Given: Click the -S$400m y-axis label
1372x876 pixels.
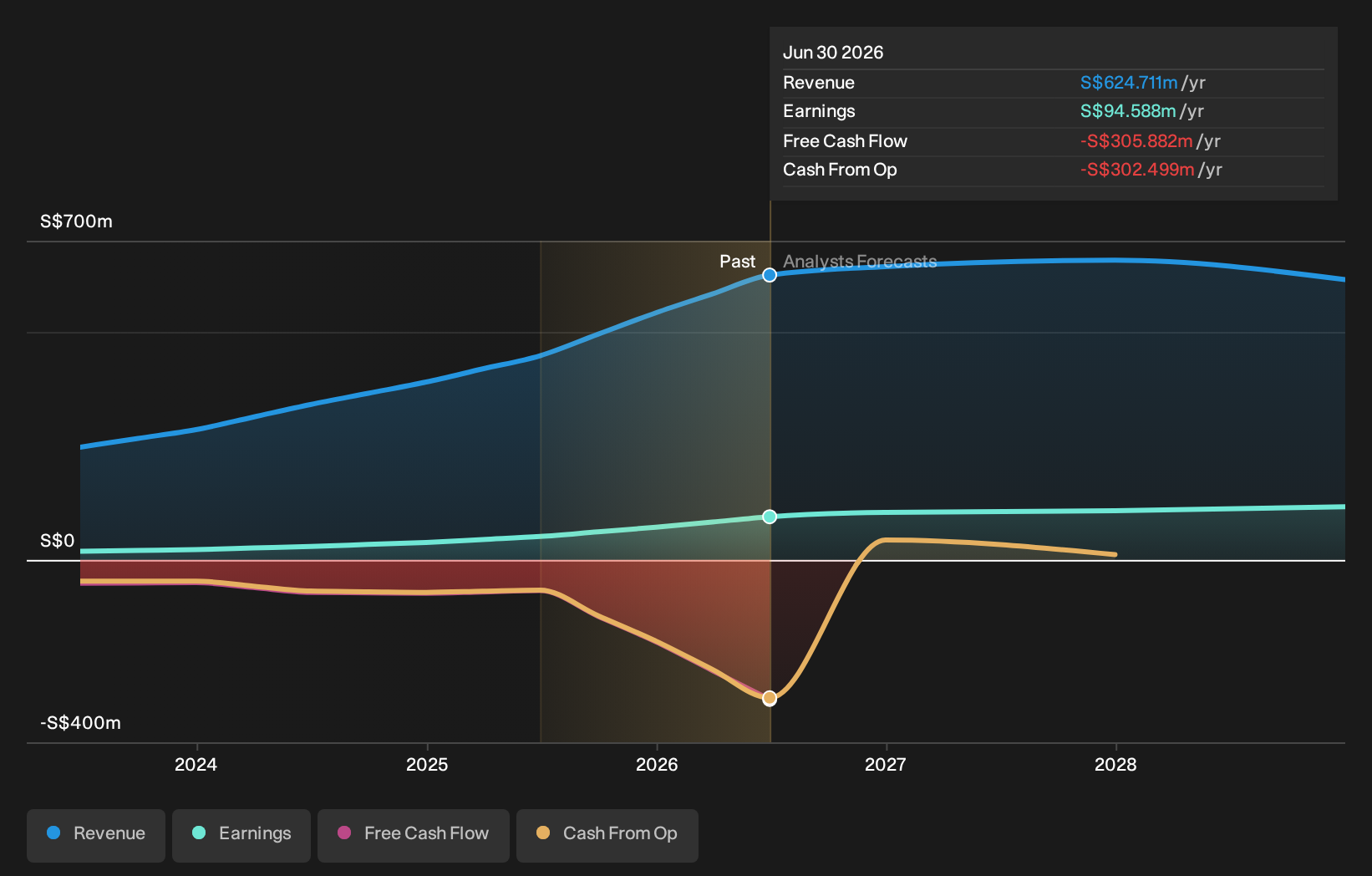Looking at the screenshot, I should tap(80, 723).
